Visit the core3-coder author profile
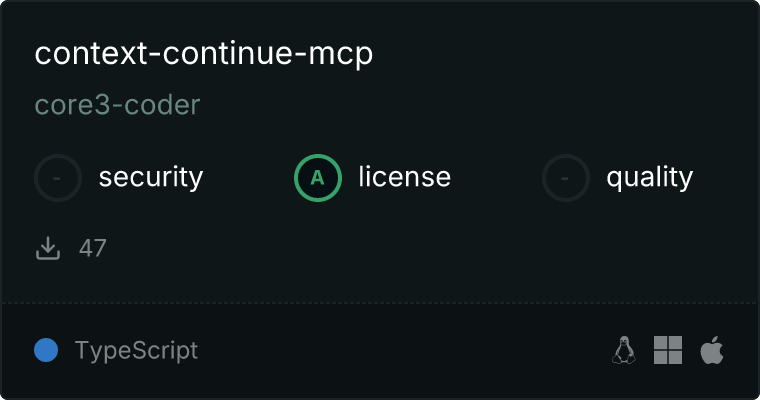 click(117, 105)
